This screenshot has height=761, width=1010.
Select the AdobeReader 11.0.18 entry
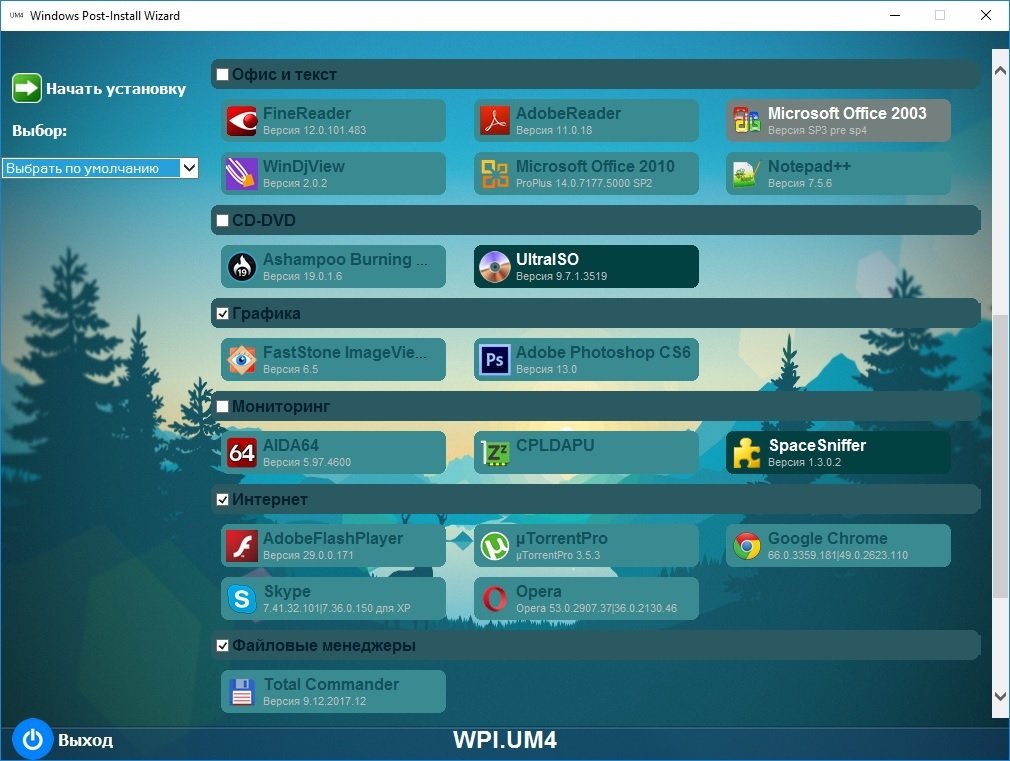[x=586, y=120]
